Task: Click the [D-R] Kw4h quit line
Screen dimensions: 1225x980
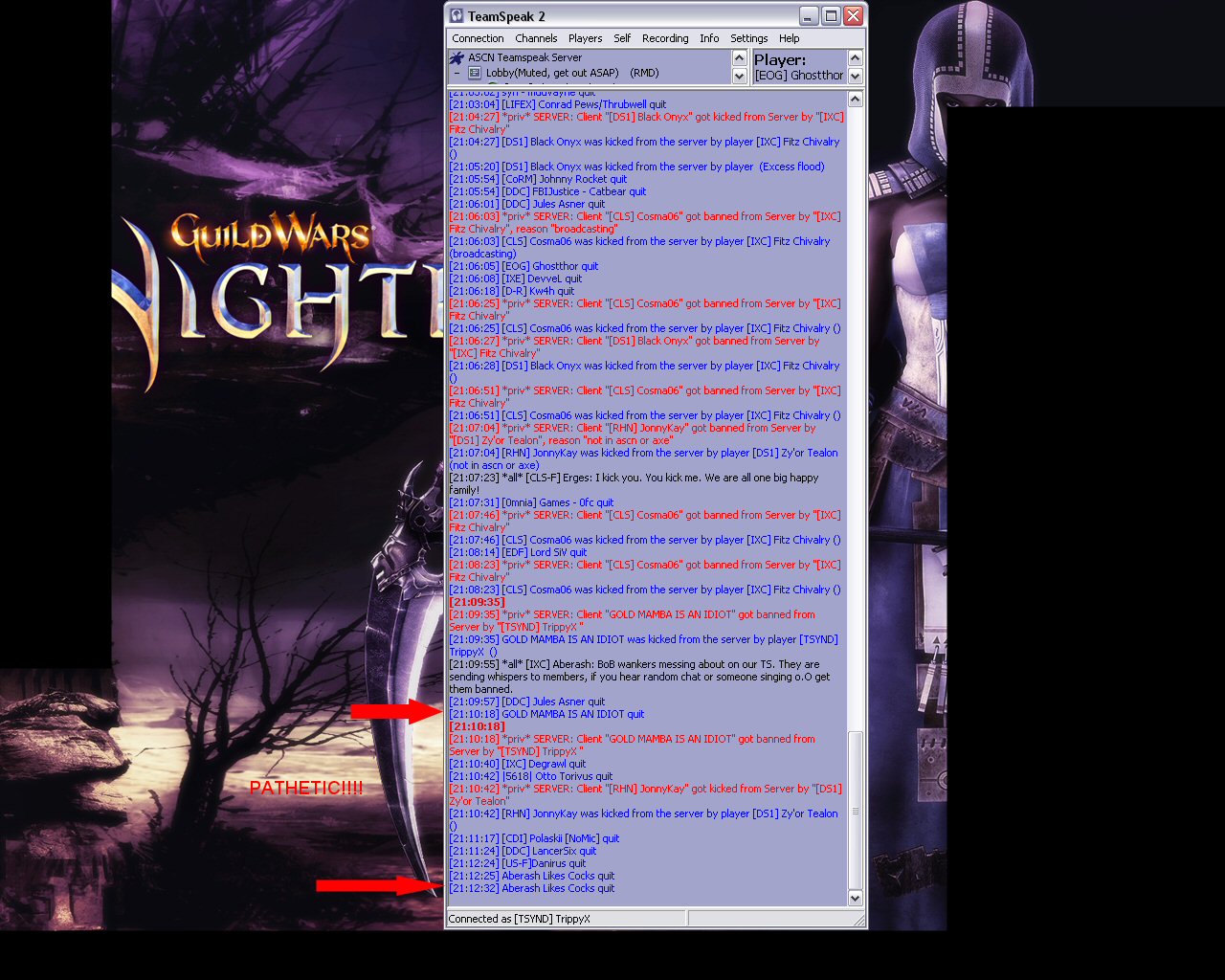Action: tap(512, 291)
